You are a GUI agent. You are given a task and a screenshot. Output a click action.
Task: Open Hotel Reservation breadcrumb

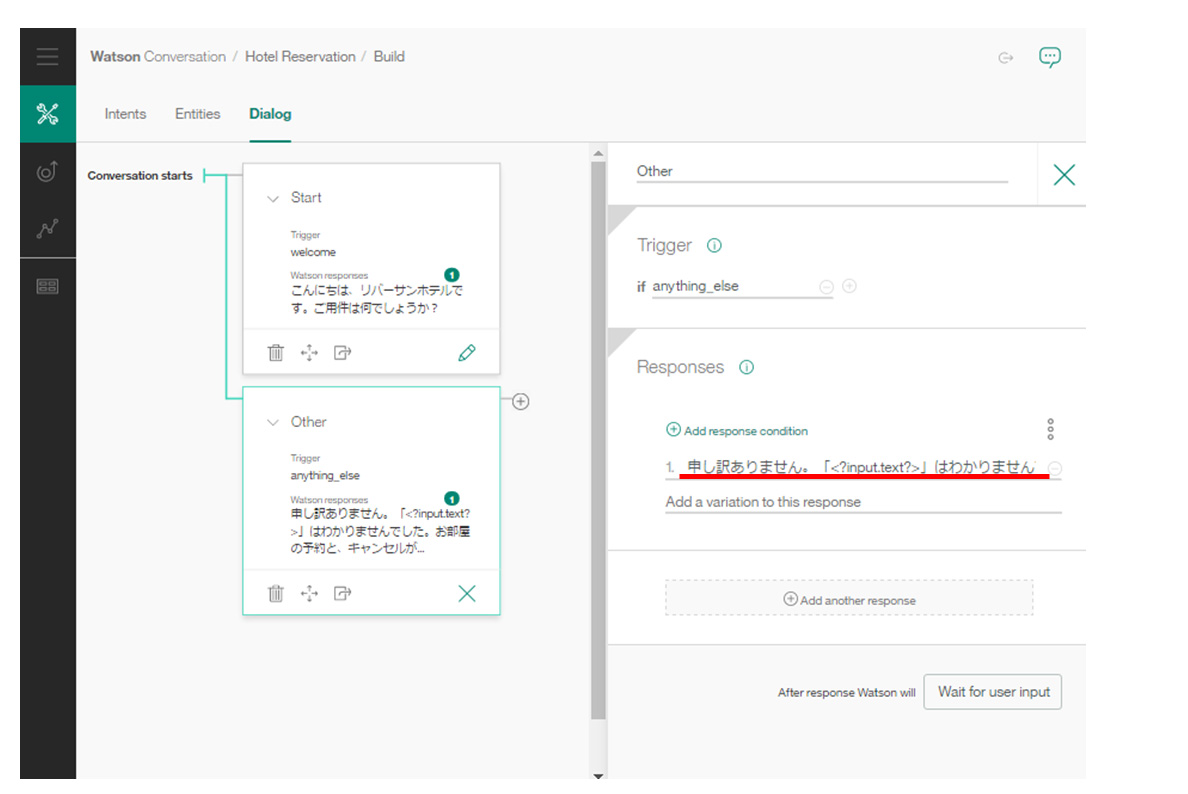pos(300,57)
